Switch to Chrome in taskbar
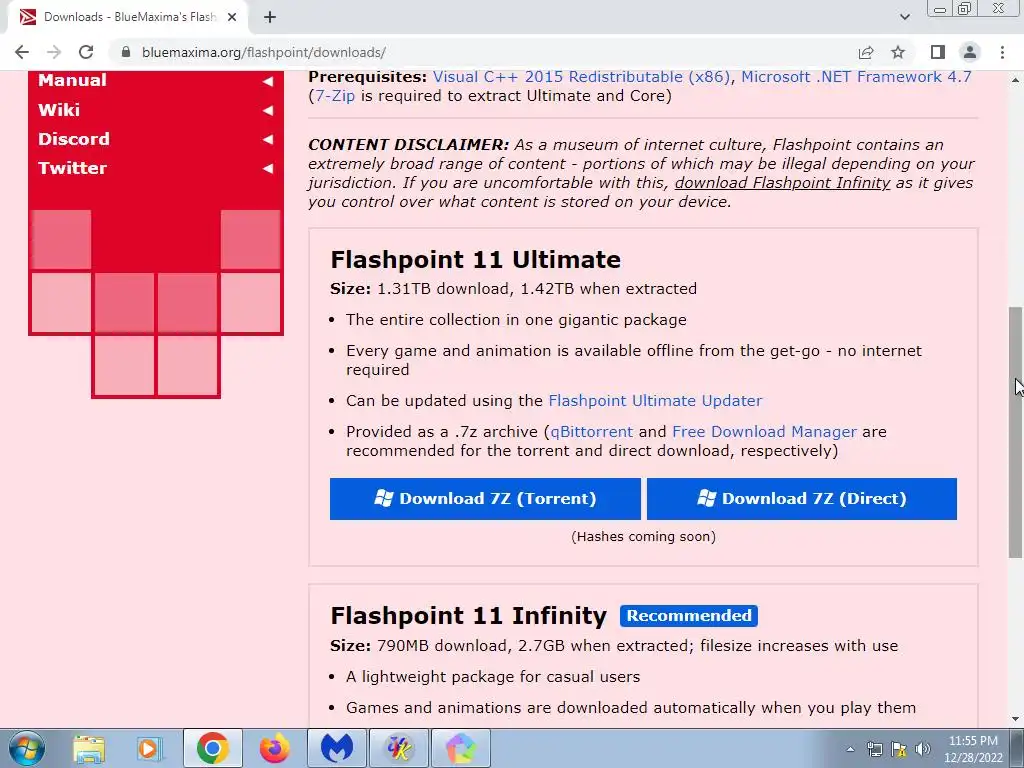The image size is (1024, 768). click(x=212, y=748)
